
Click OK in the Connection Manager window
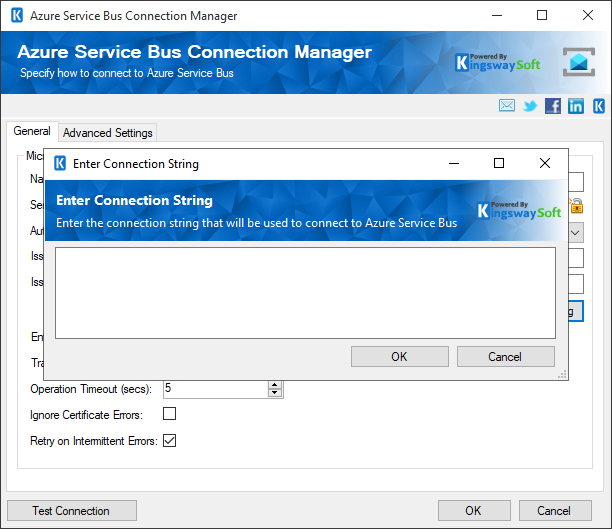pyautogui.click(x=474, y=511)
